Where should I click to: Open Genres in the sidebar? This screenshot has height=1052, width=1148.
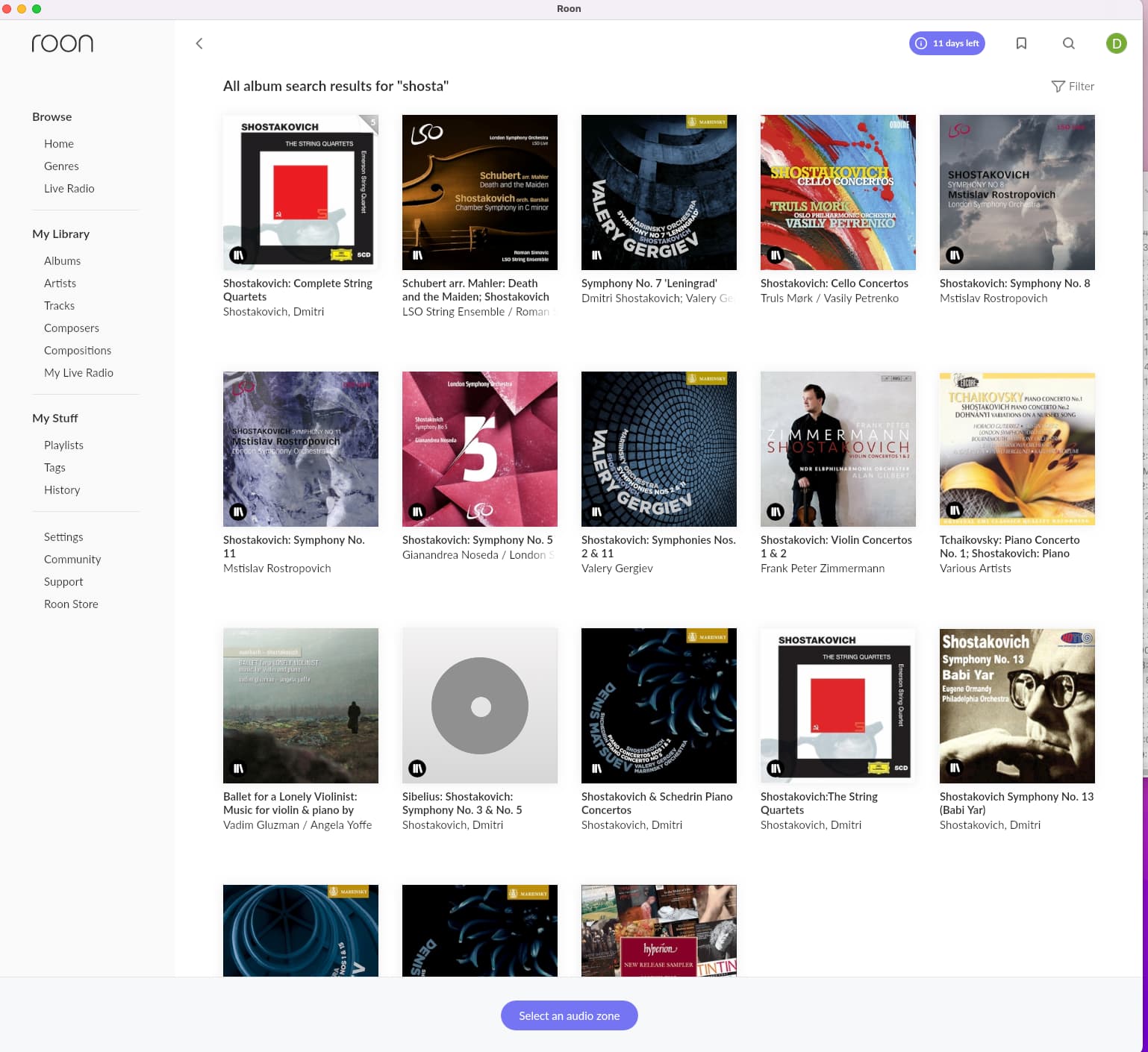(61, 166)
